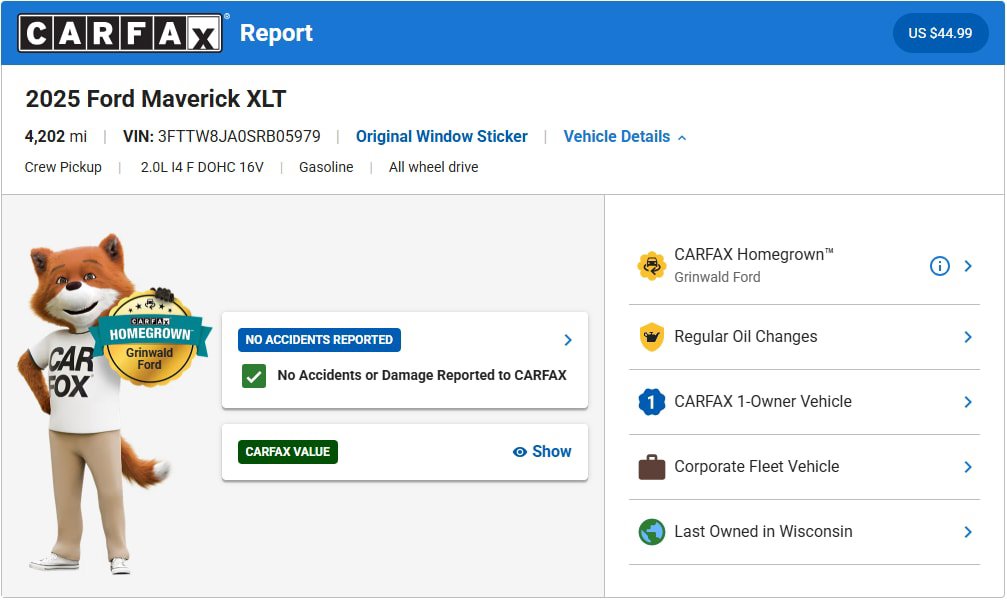Click the Homegrown Grinwald Ford gold badge
This screenshot has width=1007, height=600.
click(150, 337)
